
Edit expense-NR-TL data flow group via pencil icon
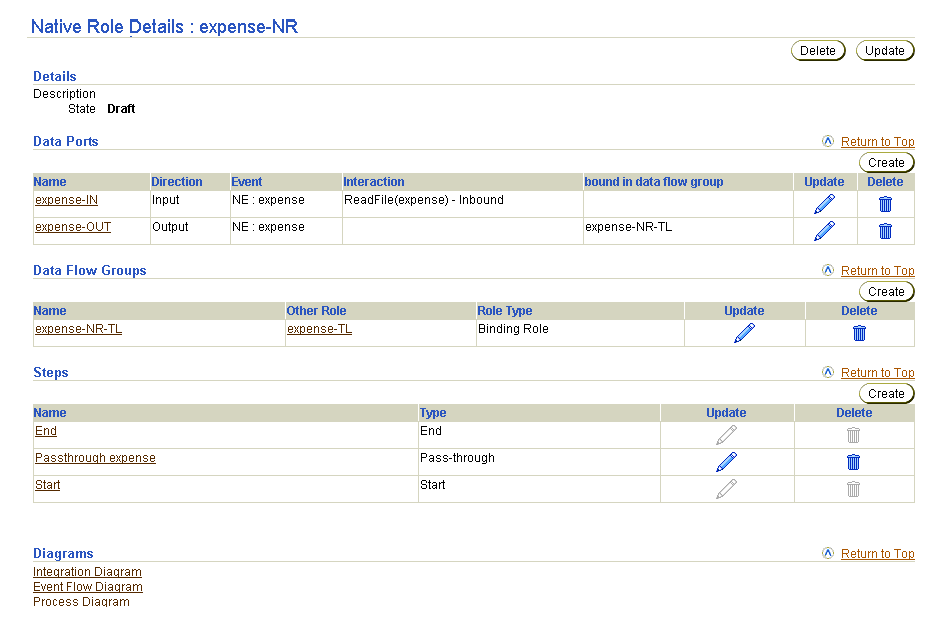[745, 333]
